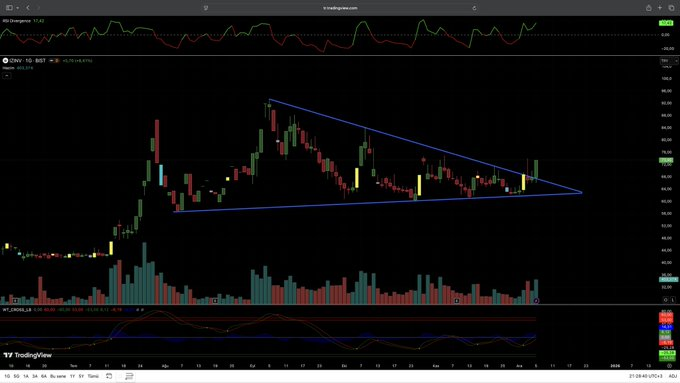Screen dimensions: 680x383
Task: Click the tradingview.com address bar
Action: pos(340,8)
